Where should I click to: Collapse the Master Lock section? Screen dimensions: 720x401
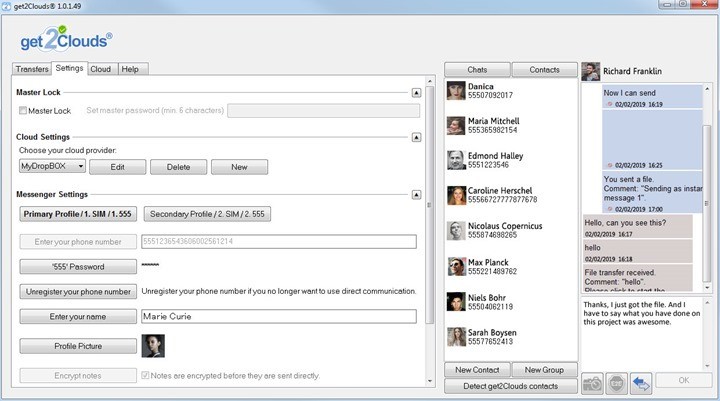(416, 93)
